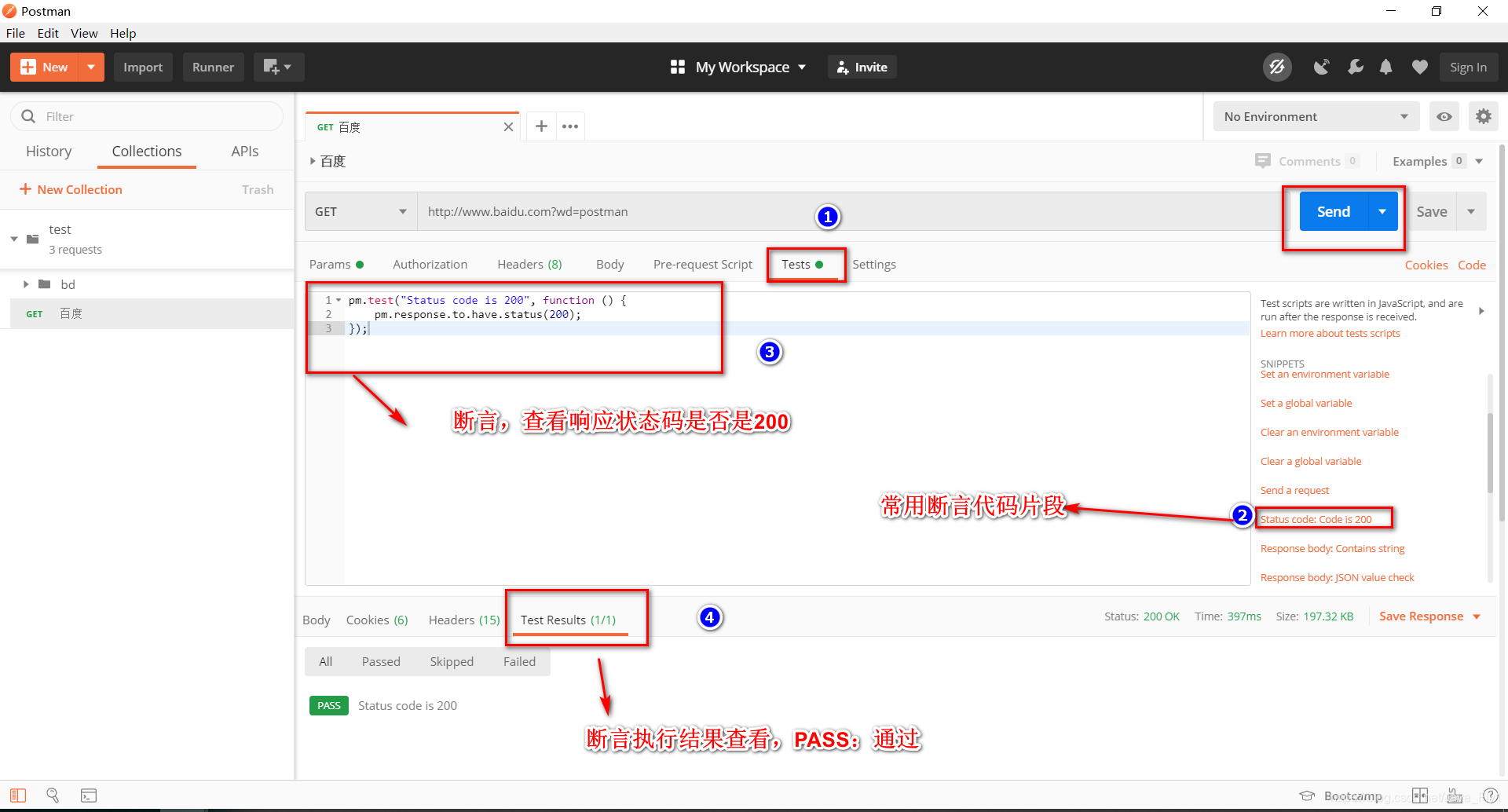1508x812 pixels.
Task: Click the Invite button
Action: point(862,68)
